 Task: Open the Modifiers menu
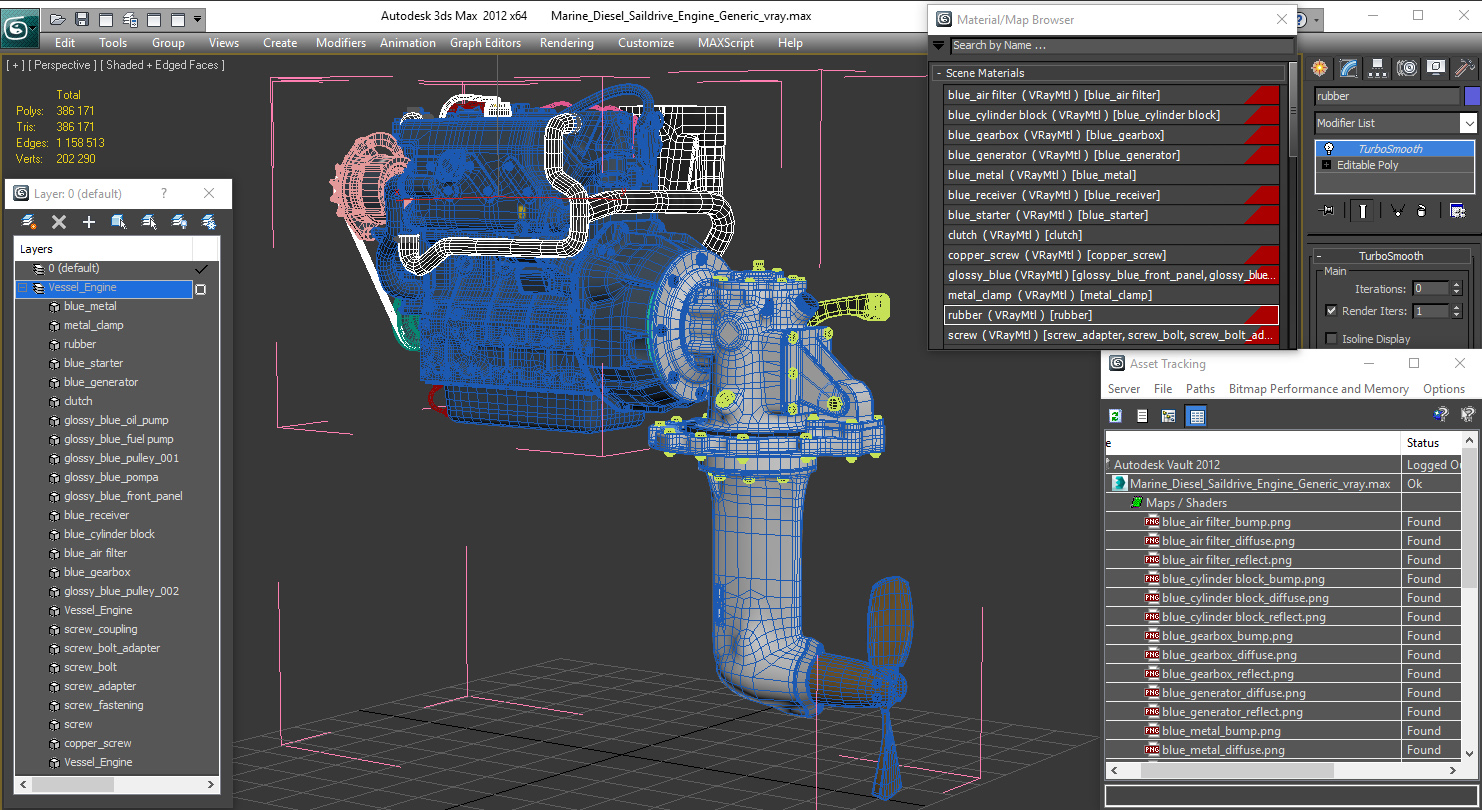click(x=341, y=43)
